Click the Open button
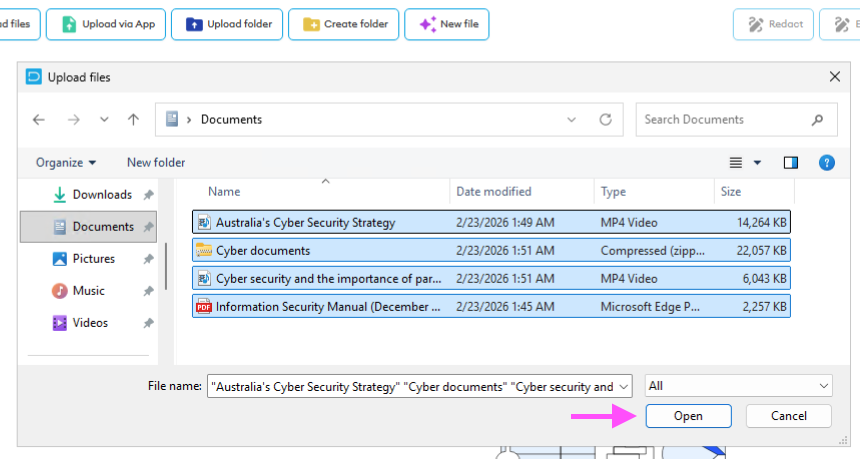The image size is (860, 459). tap(688, 416)
